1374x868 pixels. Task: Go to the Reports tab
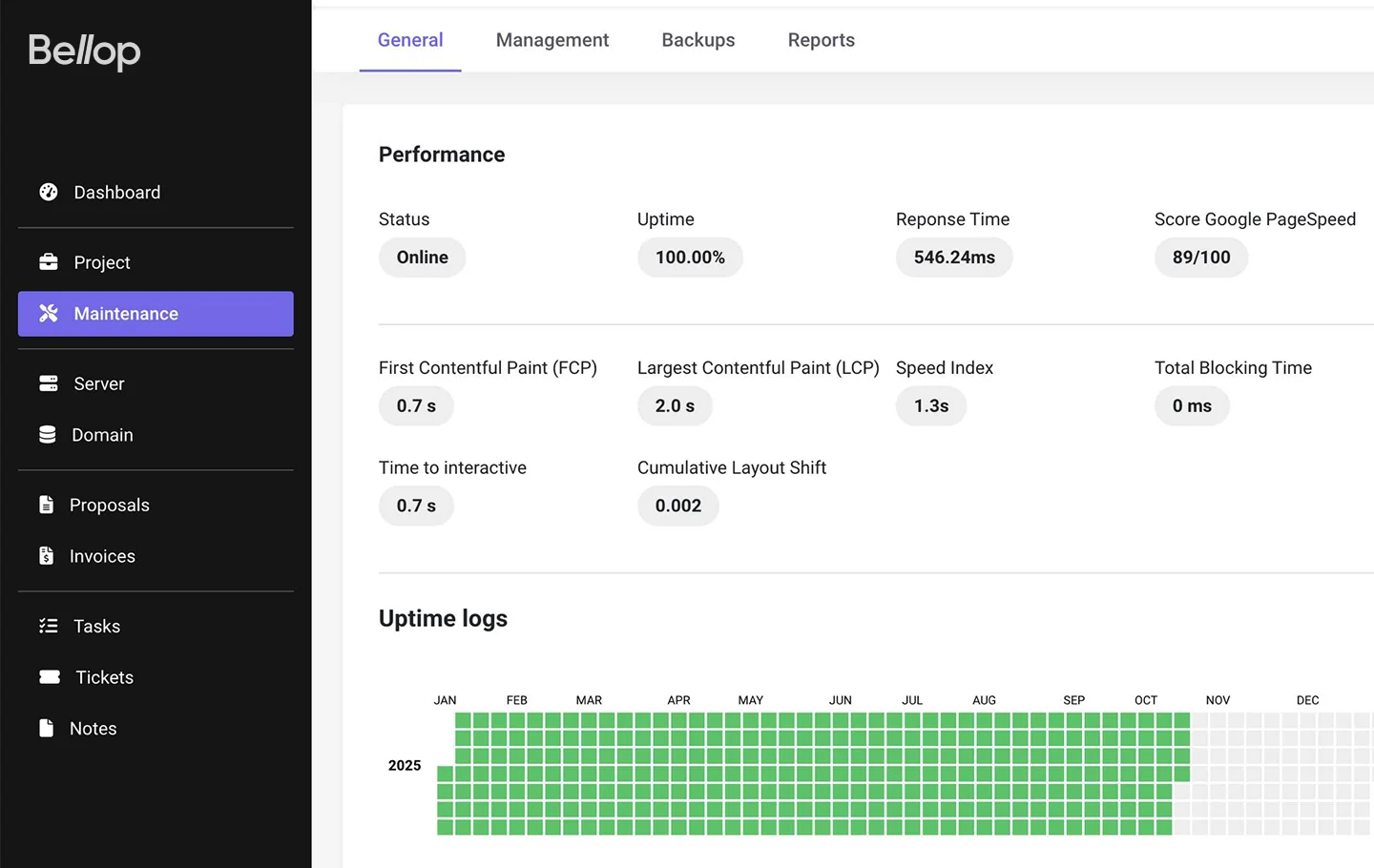click(821, 40)
